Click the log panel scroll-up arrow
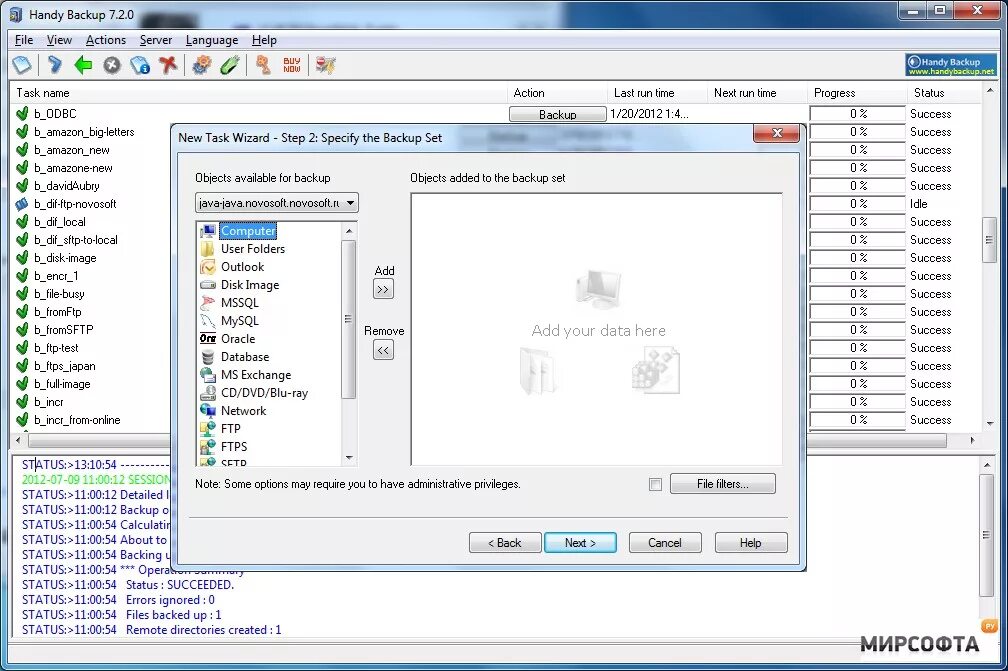This screenshot has width=1008, height=671. click(x=986, y=463)
